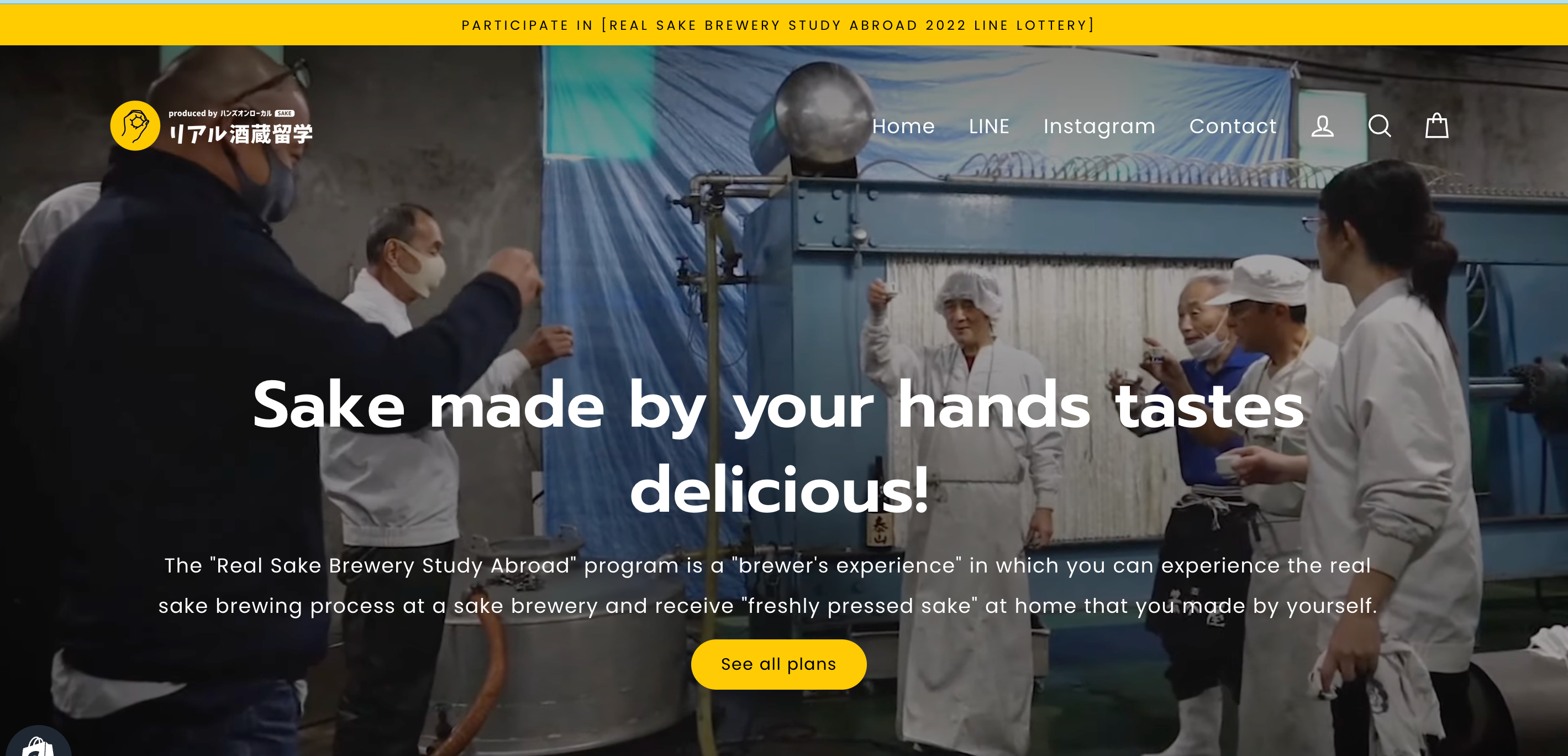The image size is (1568, 756).
Task: Click the リアル酒蔵留学 logo text
Action: [241, 133]
